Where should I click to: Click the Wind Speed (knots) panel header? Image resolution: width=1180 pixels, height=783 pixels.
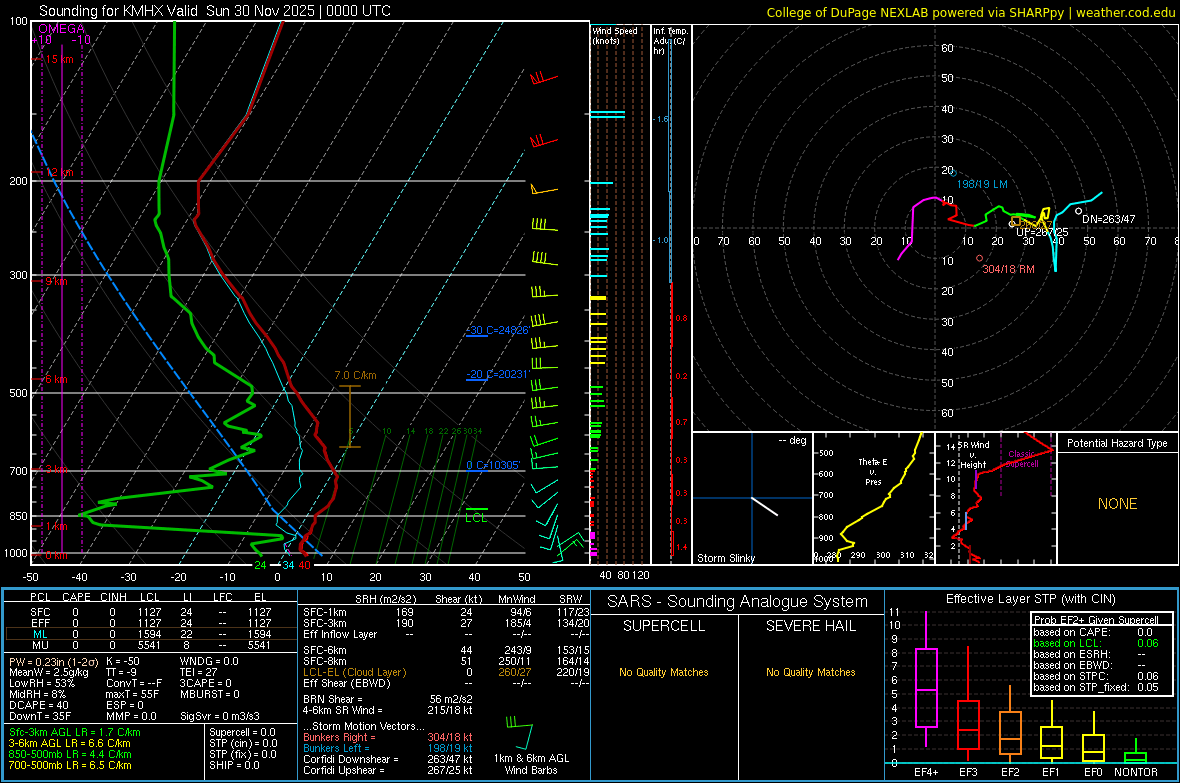point(614,35)
